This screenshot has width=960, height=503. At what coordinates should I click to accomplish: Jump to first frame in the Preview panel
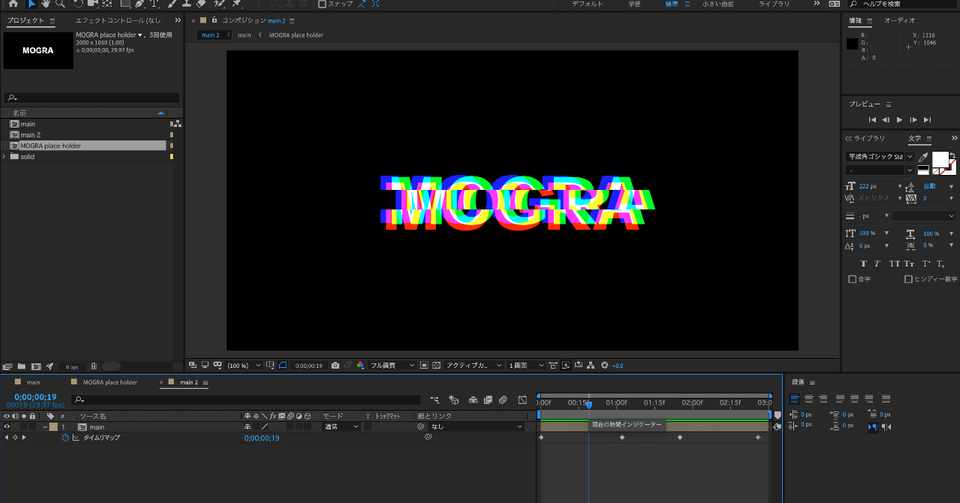(x=872, y=120)
